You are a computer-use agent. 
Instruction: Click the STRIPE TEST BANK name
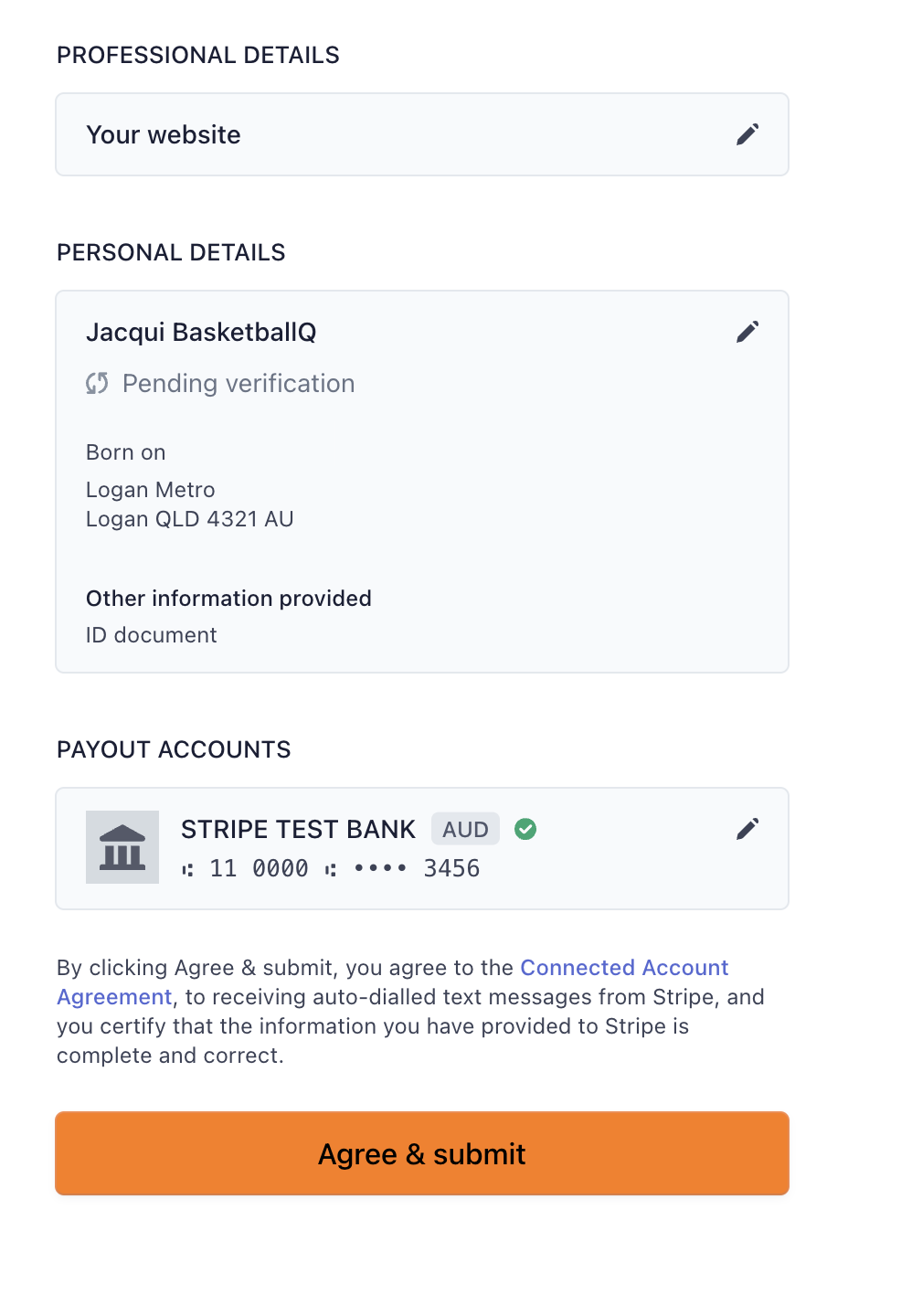point(298,829)
